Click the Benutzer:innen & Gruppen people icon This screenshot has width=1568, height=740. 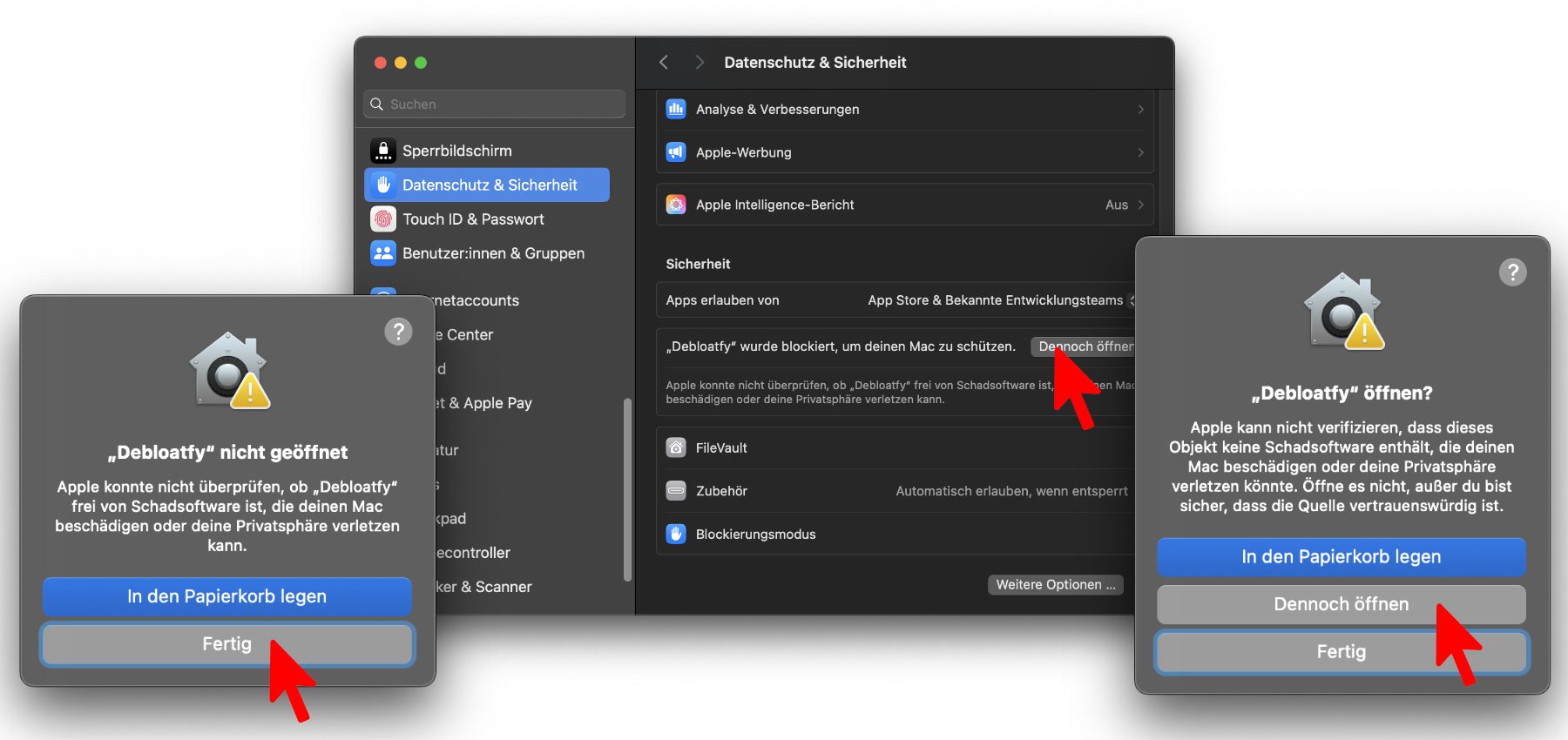[382, 253]
